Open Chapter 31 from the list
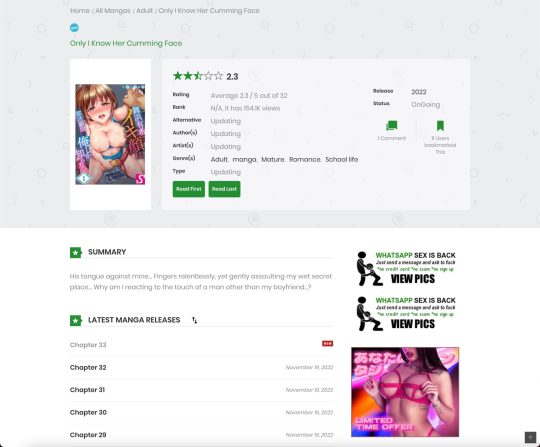Screen dimensions: 540x447 [87, 390]
